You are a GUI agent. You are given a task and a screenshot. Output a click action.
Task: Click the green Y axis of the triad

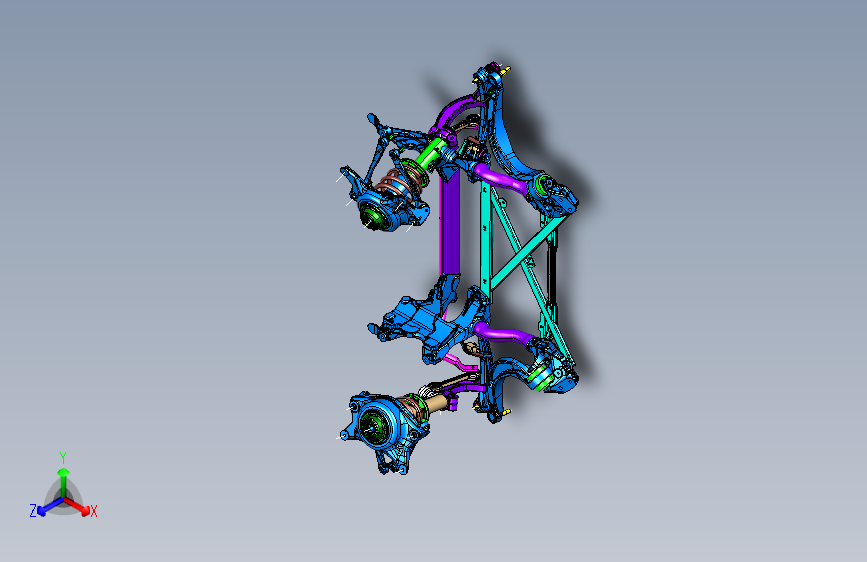[64, 482]
